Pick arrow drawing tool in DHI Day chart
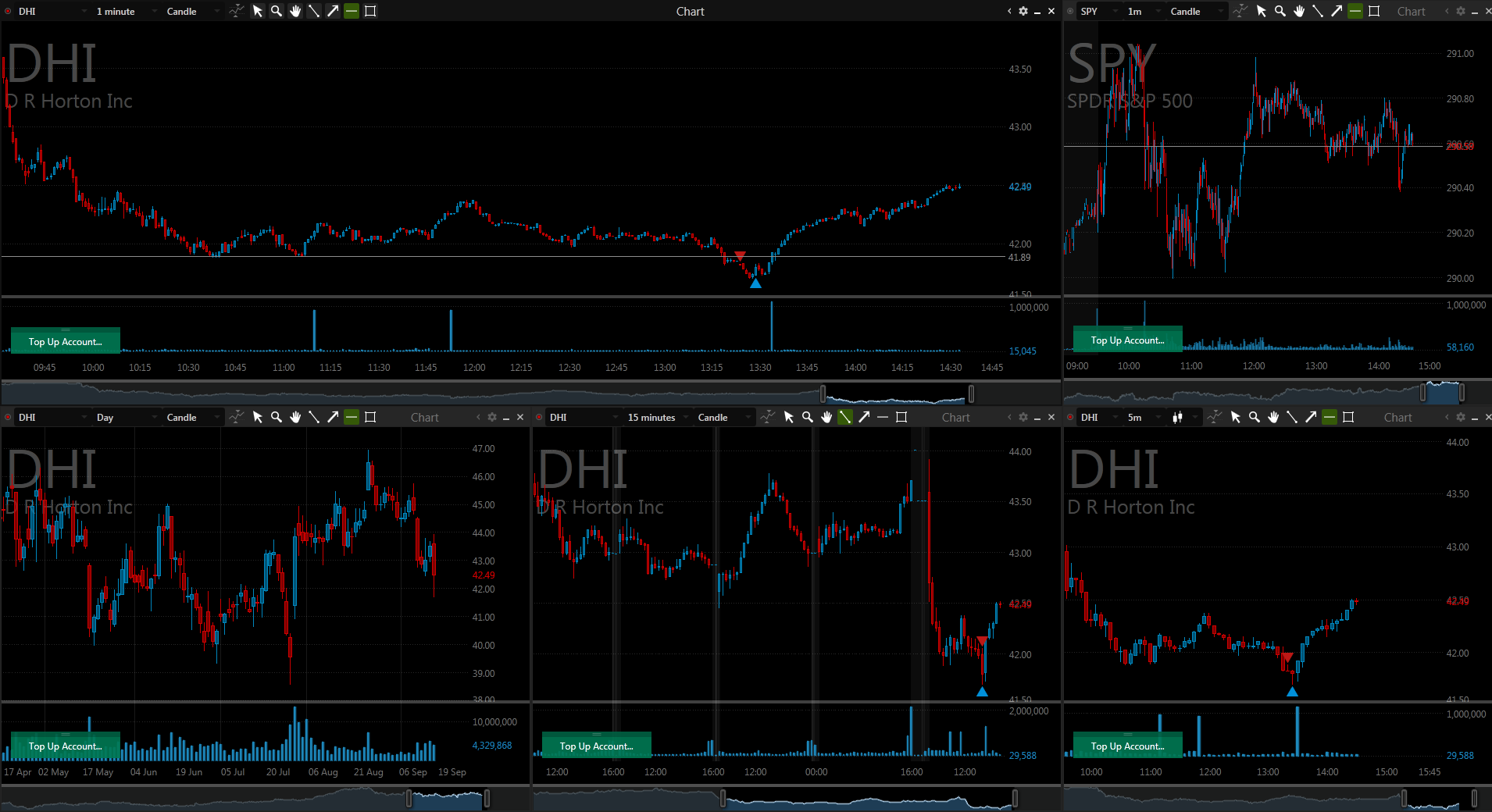 [x=333, y=417]
